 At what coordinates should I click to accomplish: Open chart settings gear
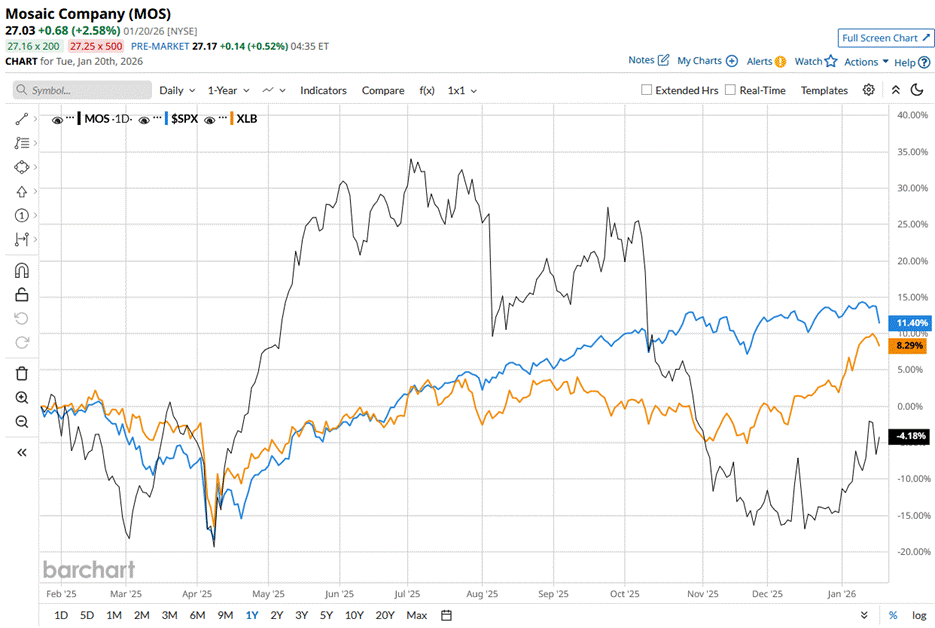click(869, 90)
